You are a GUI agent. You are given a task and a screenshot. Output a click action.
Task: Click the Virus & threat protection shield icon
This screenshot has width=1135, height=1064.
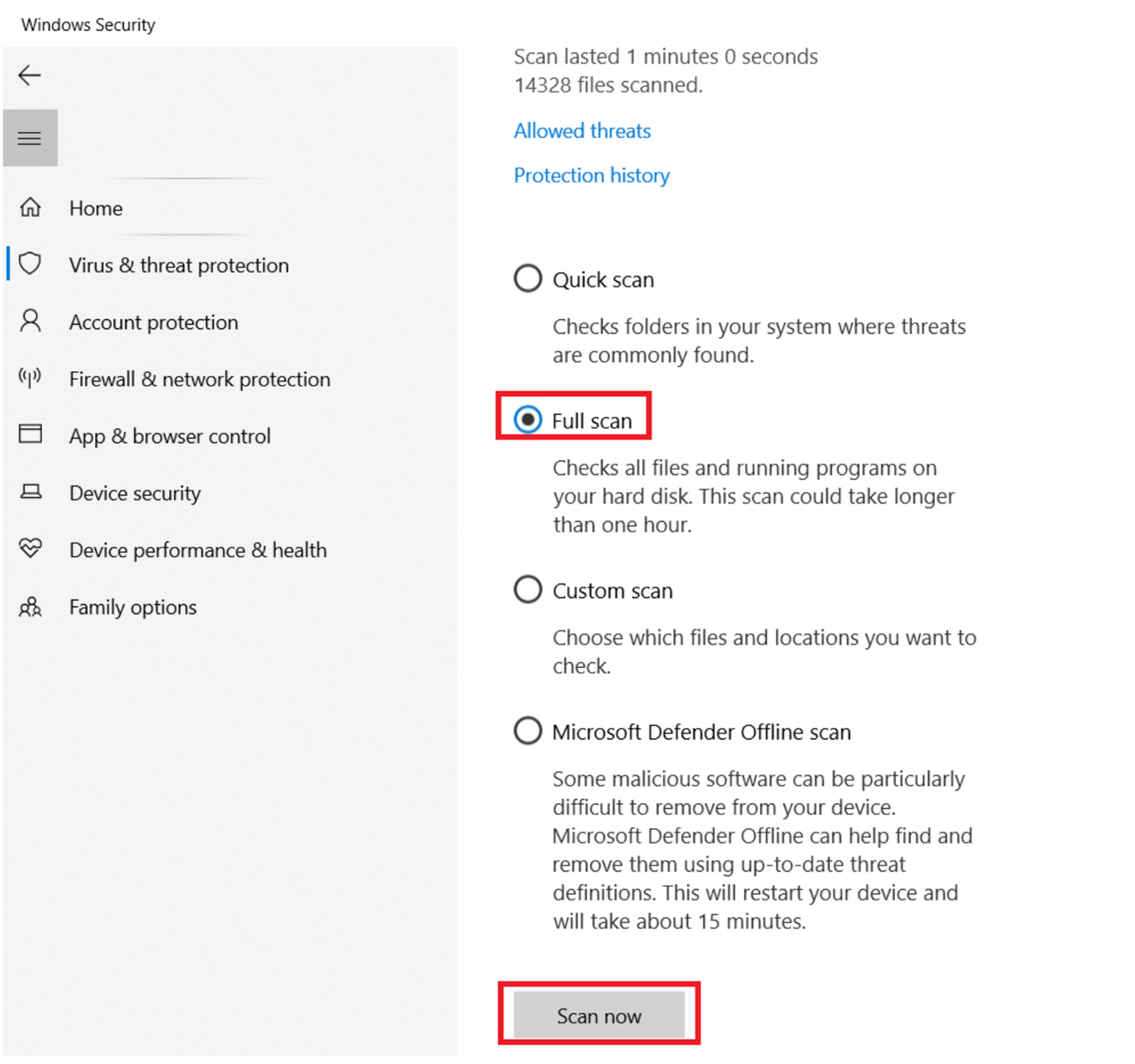[30, 263]
